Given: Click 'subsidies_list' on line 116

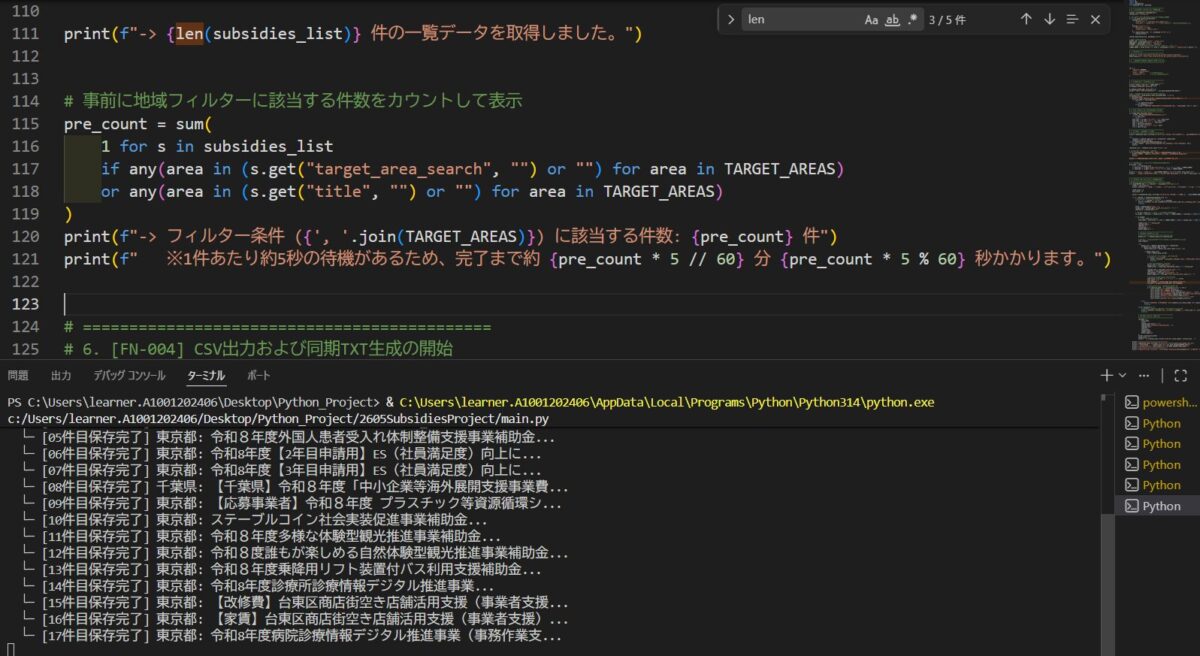Looking at the screenshot, I should [x=268, y=146].
